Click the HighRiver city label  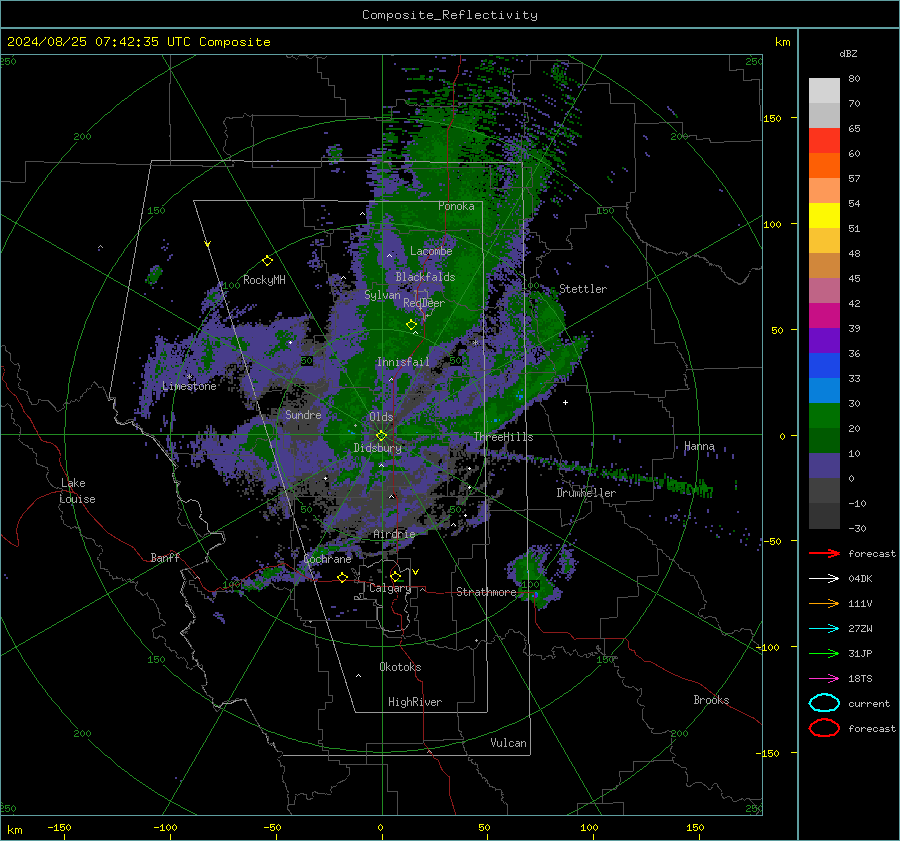pos(415,702)
